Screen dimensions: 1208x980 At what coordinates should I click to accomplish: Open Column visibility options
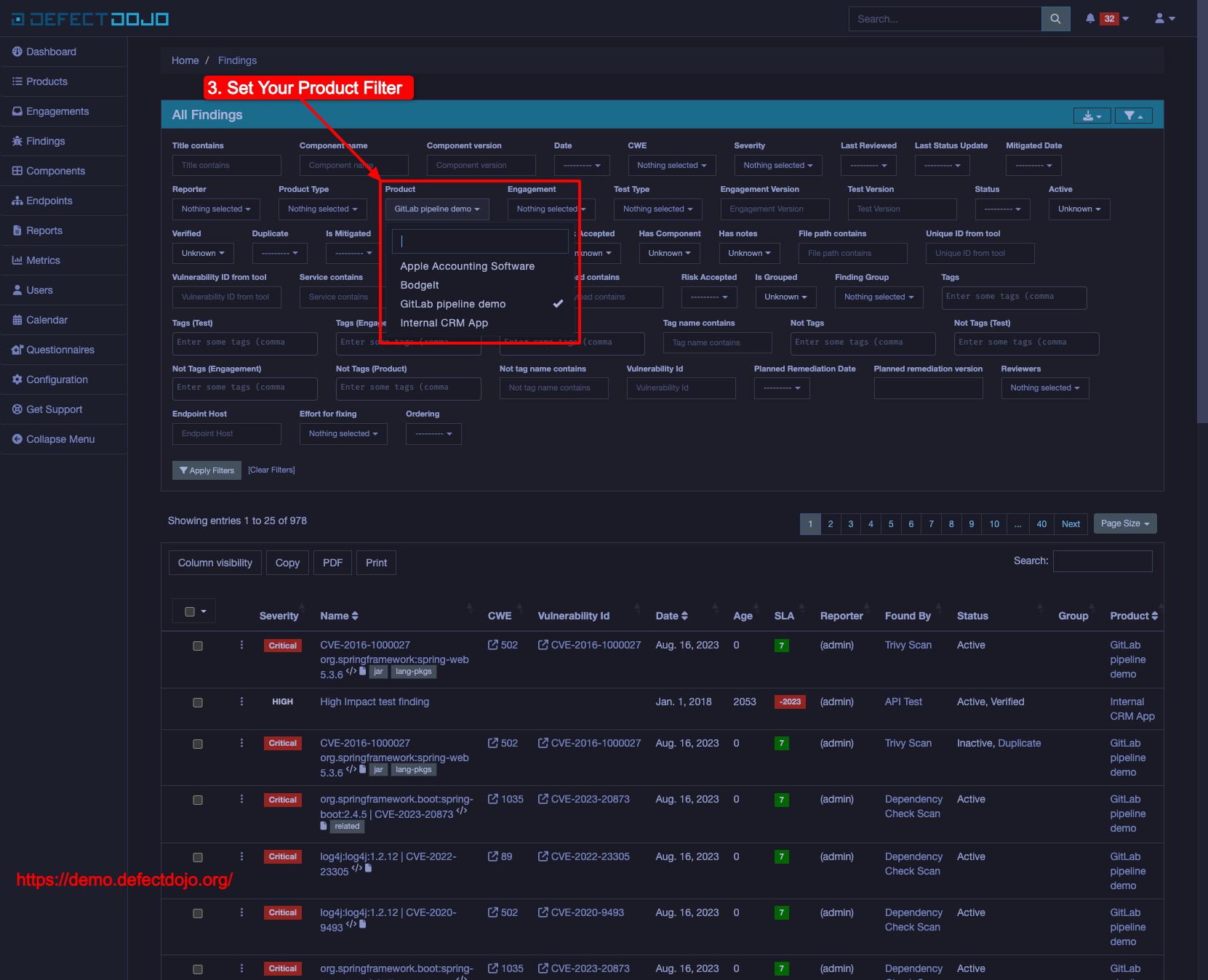click(215, 563)
